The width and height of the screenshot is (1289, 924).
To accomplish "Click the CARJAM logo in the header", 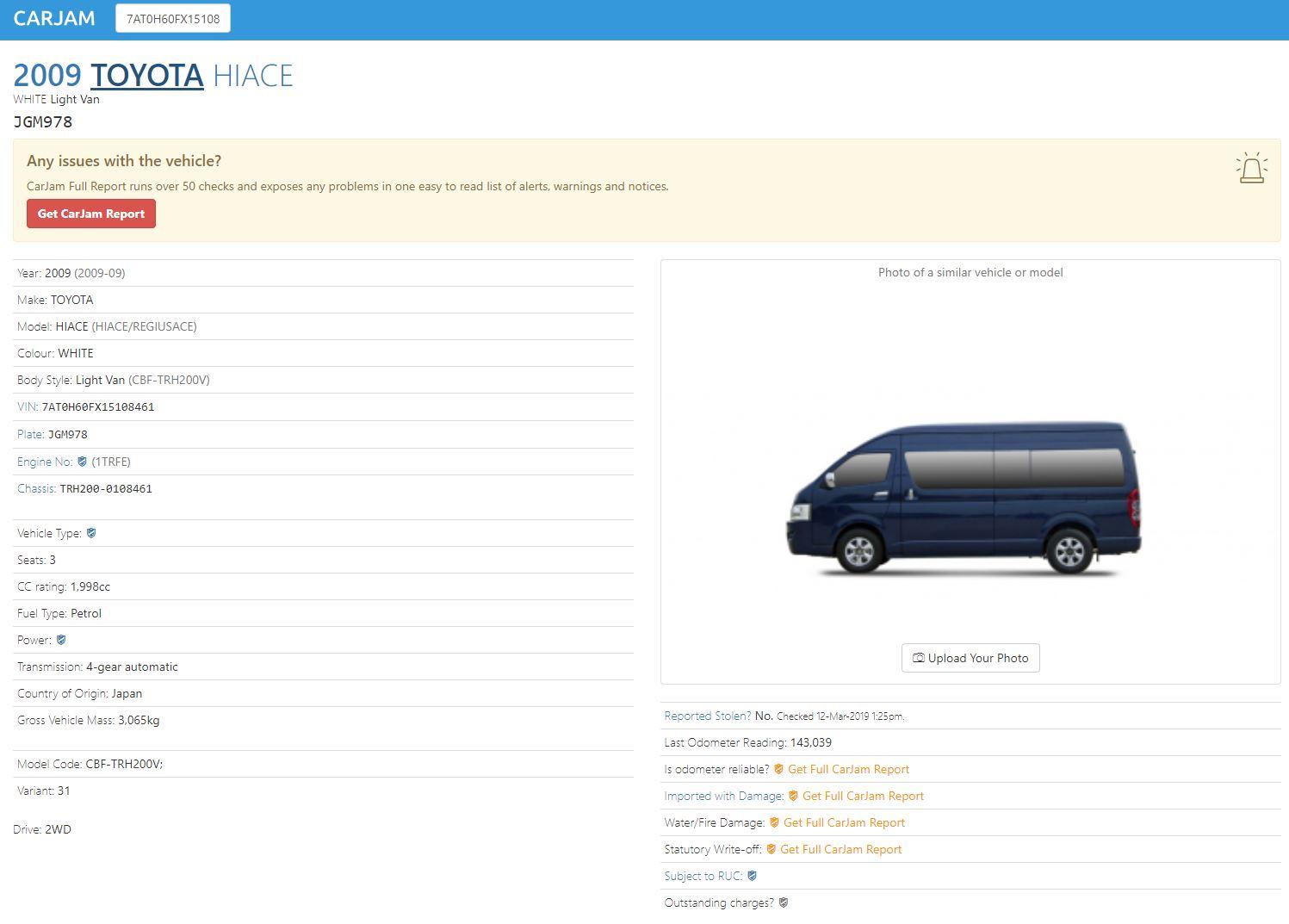I will tap(54, 18).
